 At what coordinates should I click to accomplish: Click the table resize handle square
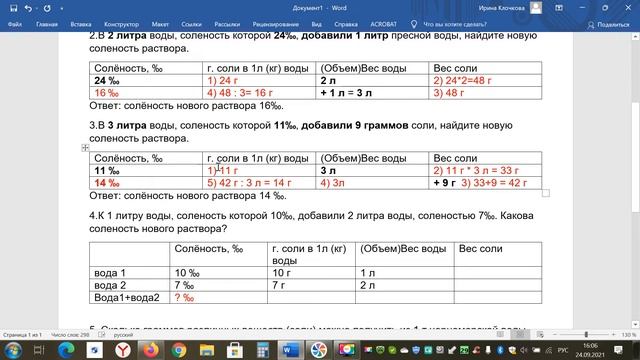(x=546, y=193)
